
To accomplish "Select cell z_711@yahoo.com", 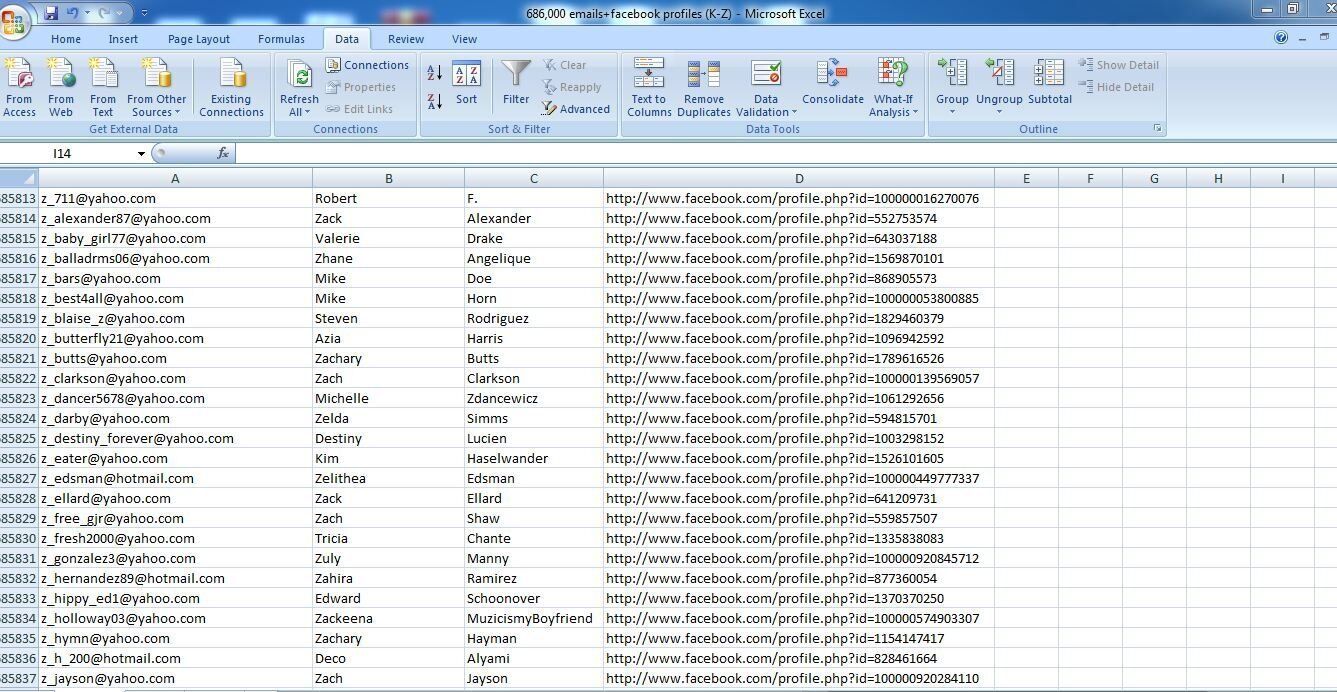I will click(x=175, y=198).
